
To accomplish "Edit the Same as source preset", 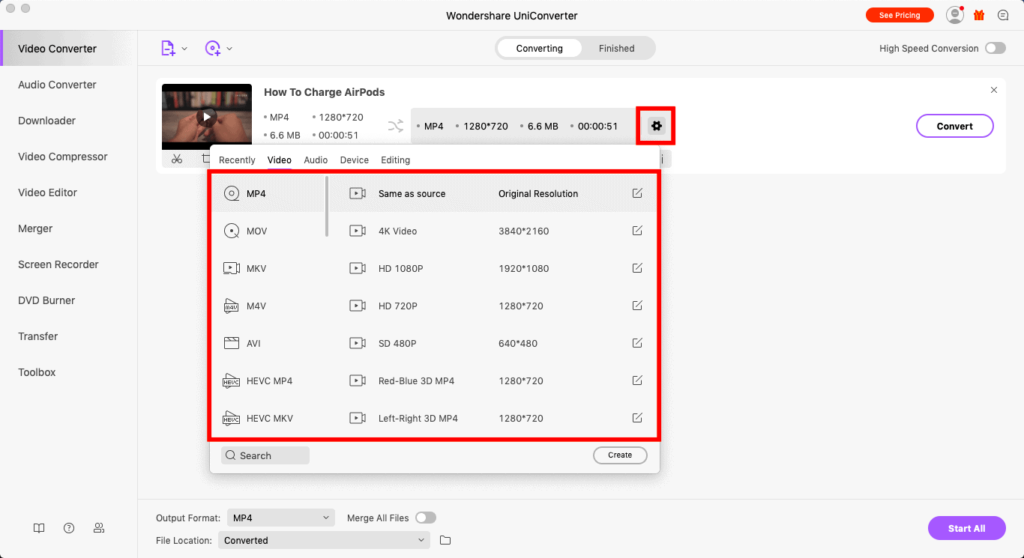I will pos(637,193).
